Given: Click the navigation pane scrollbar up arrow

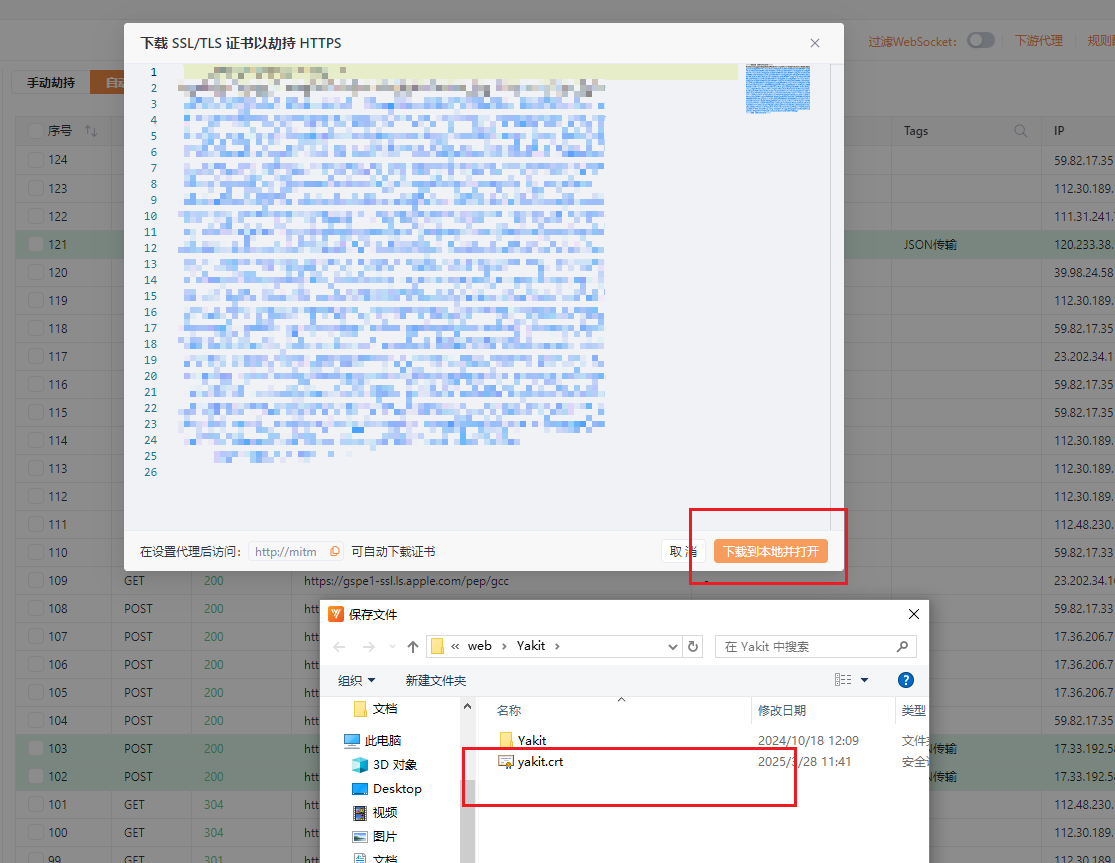Looking at the screenshot, I should [467, 707].
